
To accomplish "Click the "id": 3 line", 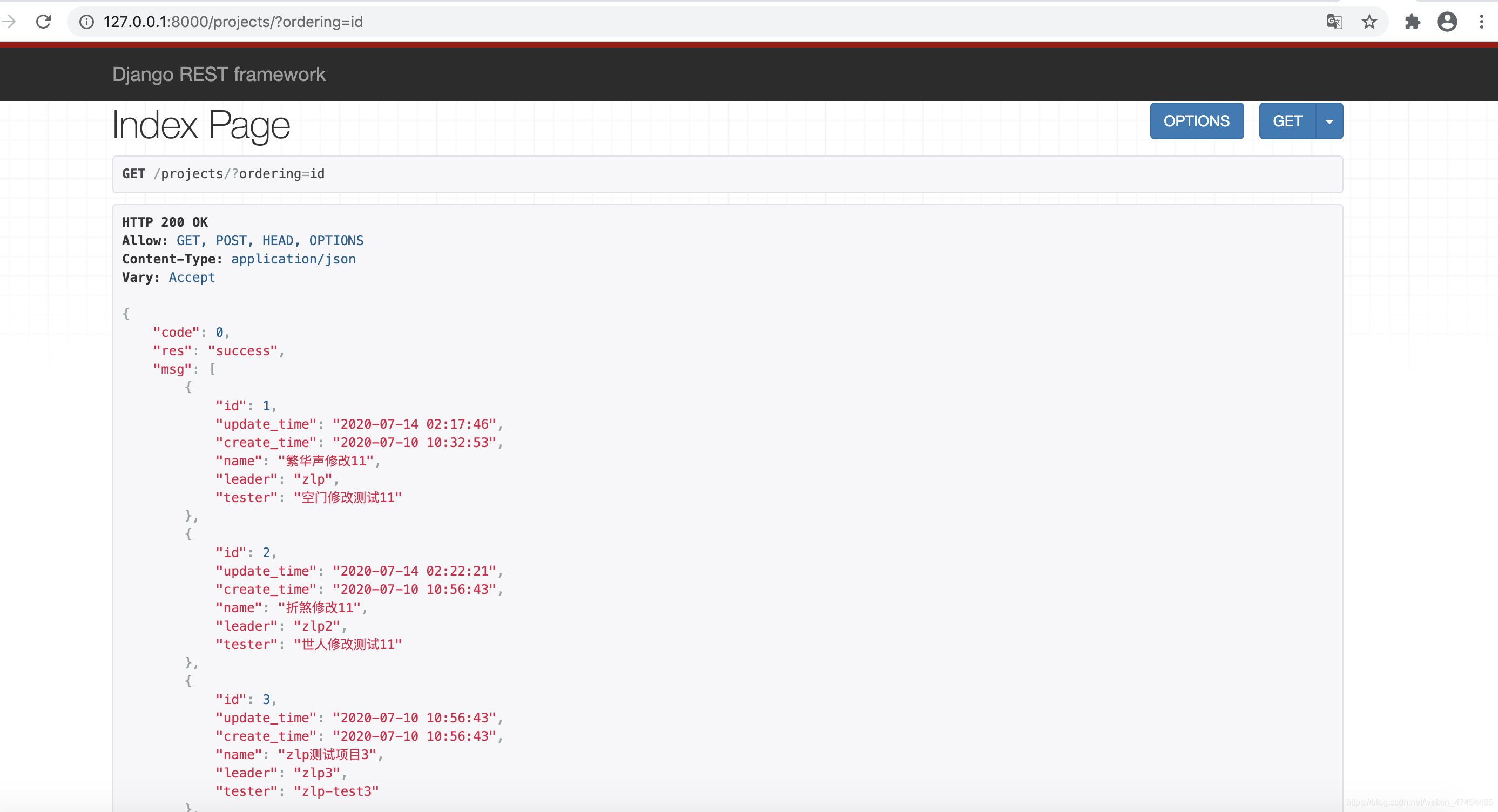I will coord(246,699).
